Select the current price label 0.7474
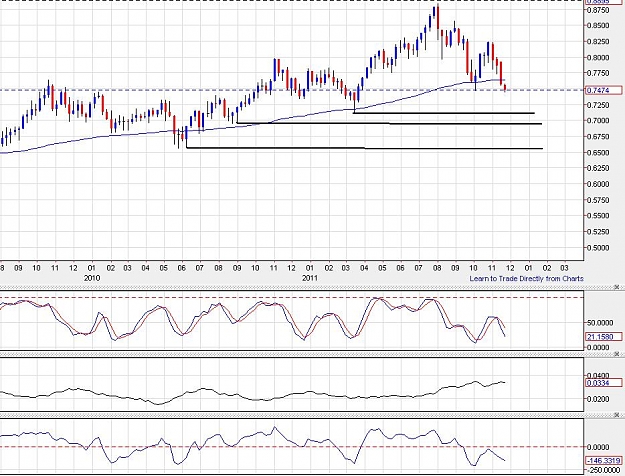The width and height of the screenshot is (625, 476). click(603, 90)
